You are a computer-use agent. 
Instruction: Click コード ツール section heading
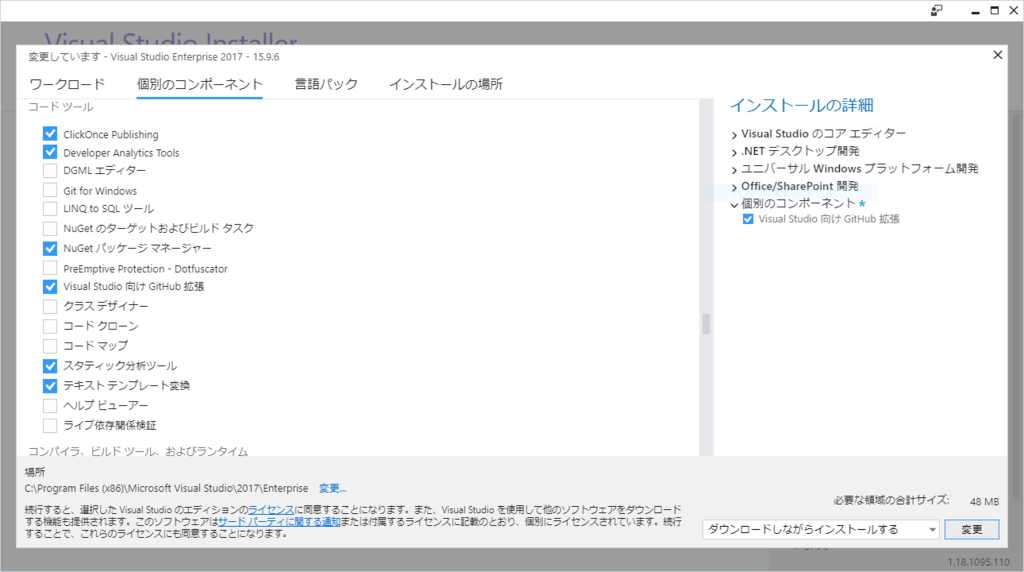(61, 106)
